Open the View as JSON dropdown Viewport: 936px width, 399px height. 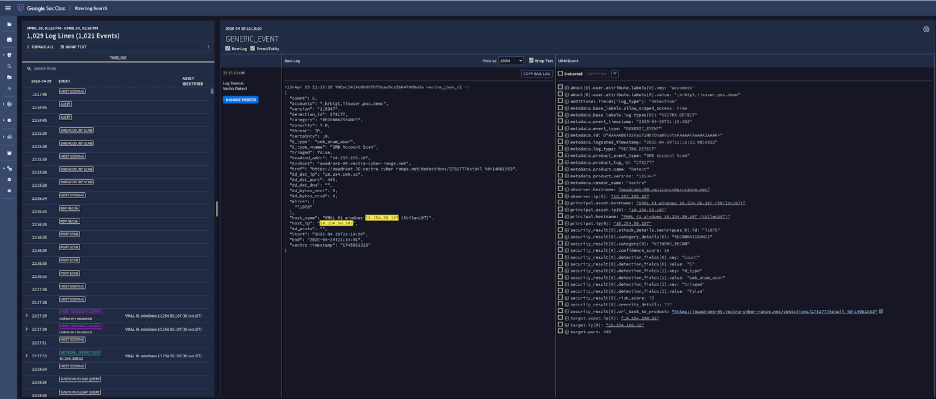pyautogui.click(x=512, y=60)
